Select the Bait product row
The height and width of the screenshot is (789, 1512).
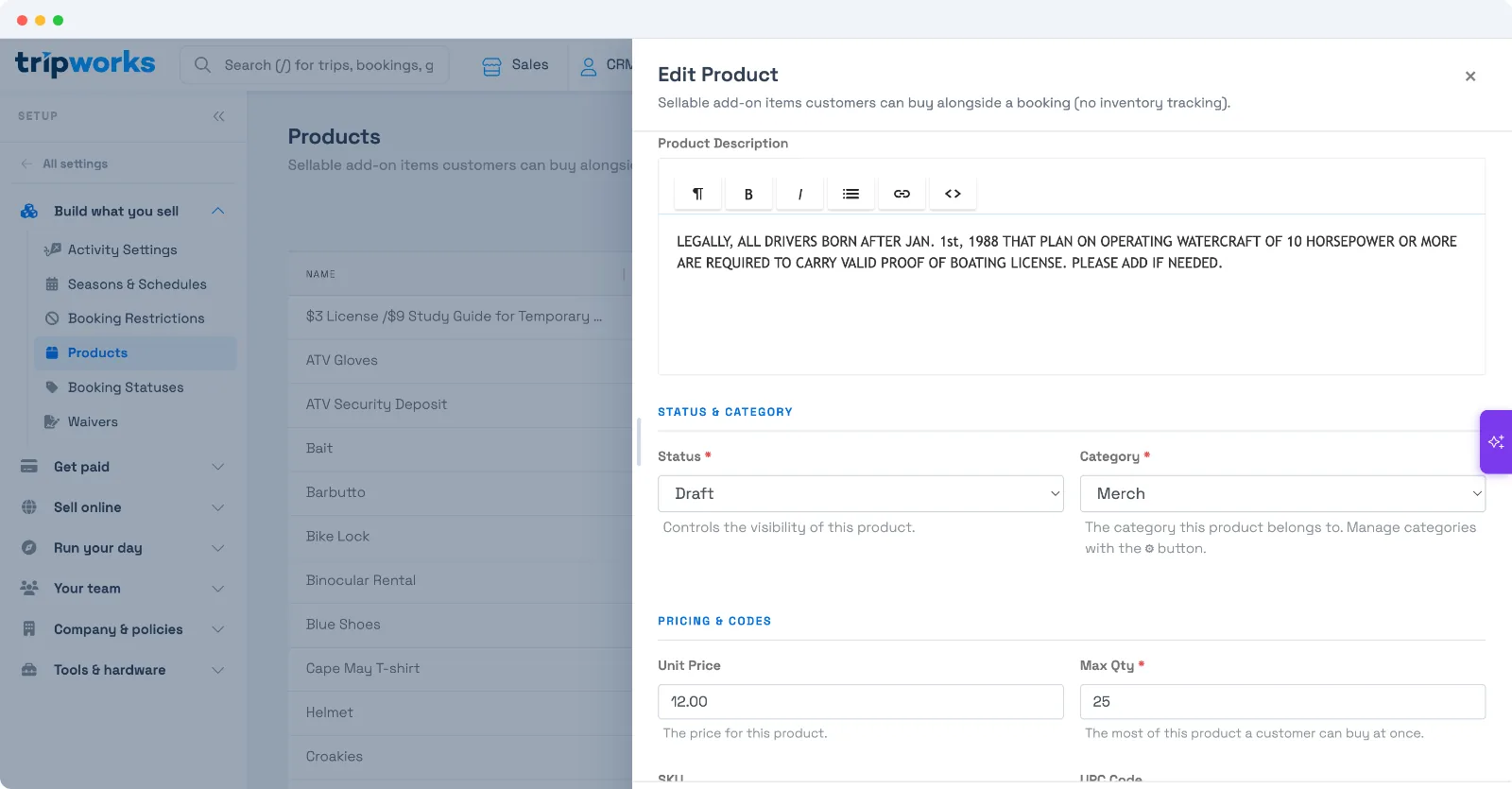click(x=460, y=448)
